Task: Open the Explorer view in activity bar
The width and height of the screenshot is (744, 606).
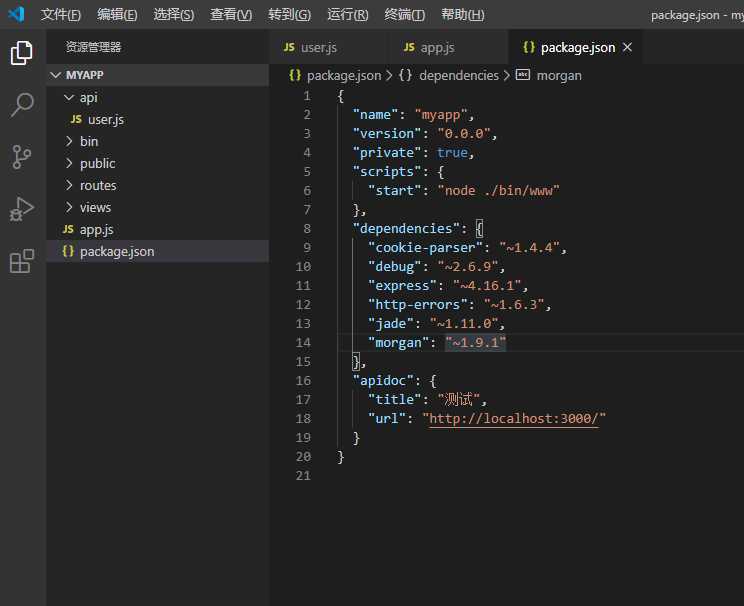Action: [x=22, y=52]
